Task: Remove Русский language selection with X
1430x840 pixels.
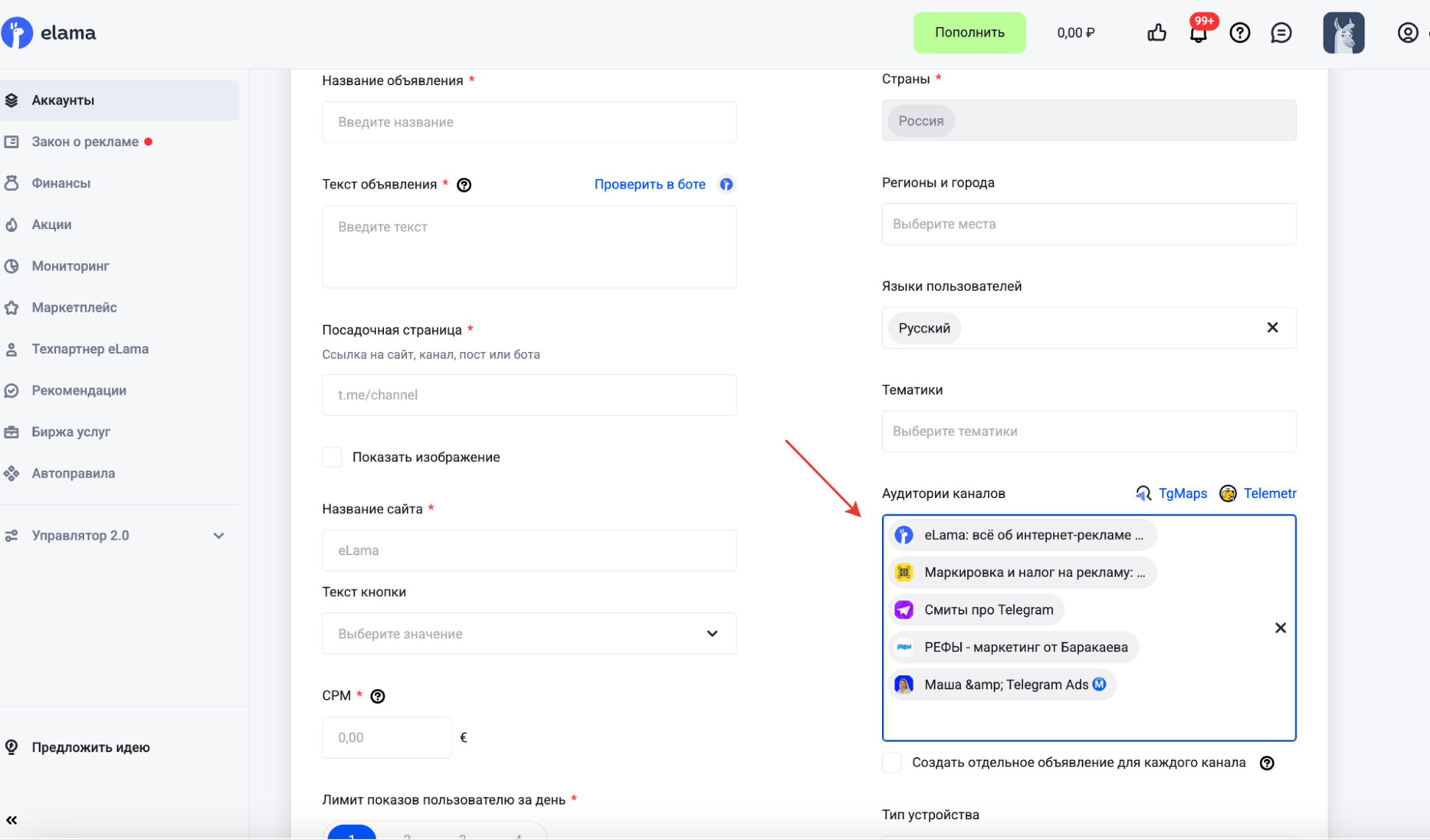Action: point(1272,327)
